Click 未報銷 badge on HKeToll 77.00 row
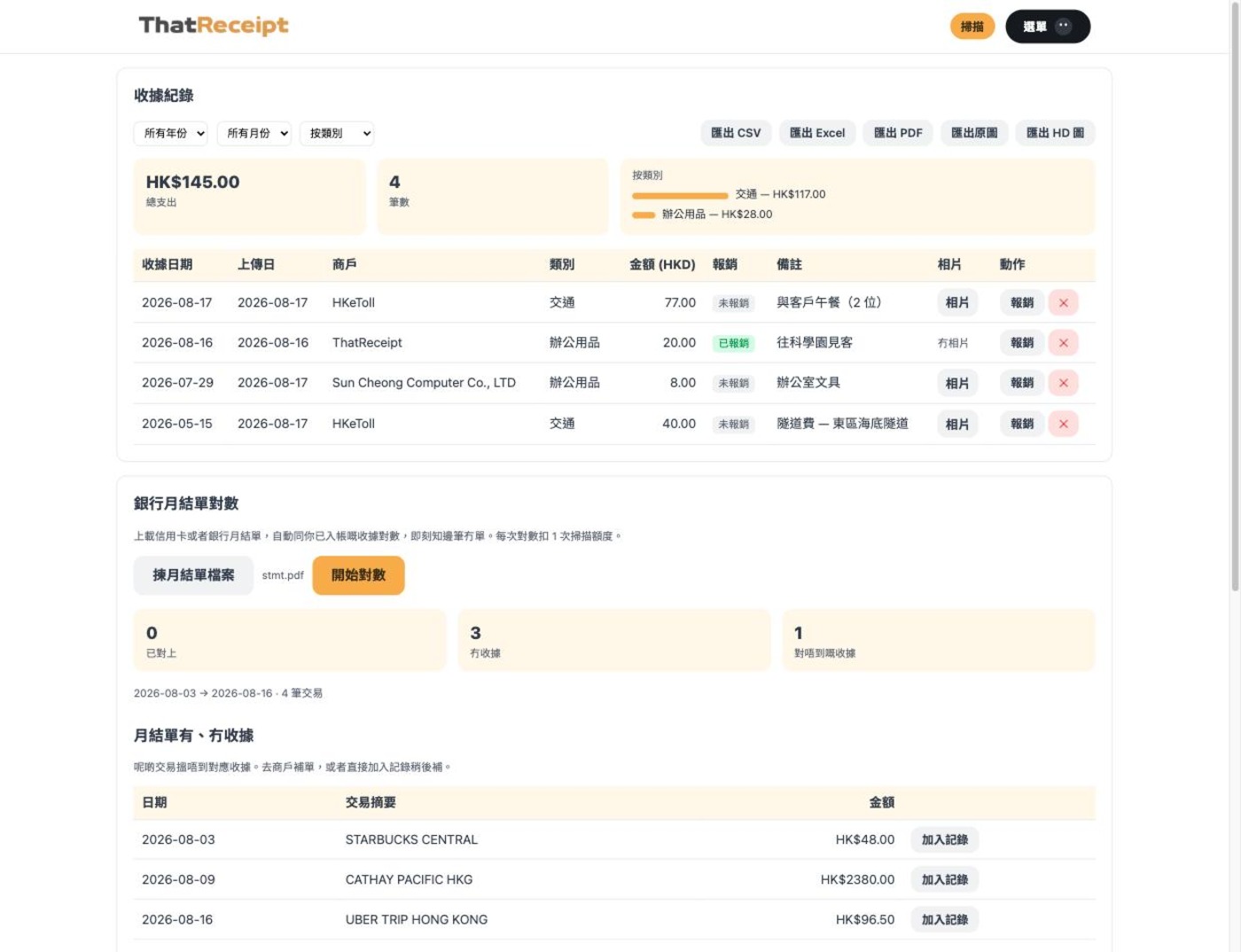This screenshot has height=952, width=1241. (733, 303)
